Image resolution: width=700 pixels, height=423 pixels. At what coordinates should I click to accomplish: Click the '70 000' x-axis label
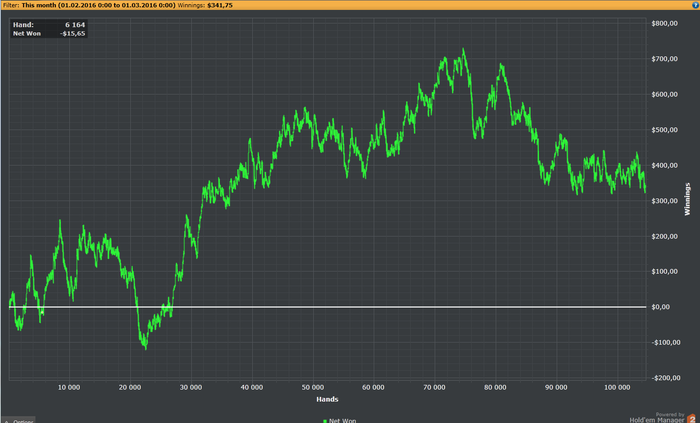pyautogui.click(x=434, y=387)
